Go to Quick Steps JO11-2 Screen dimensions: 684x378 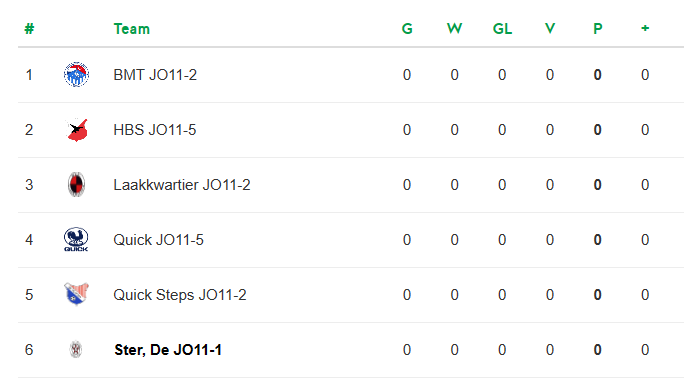(180, 295)
